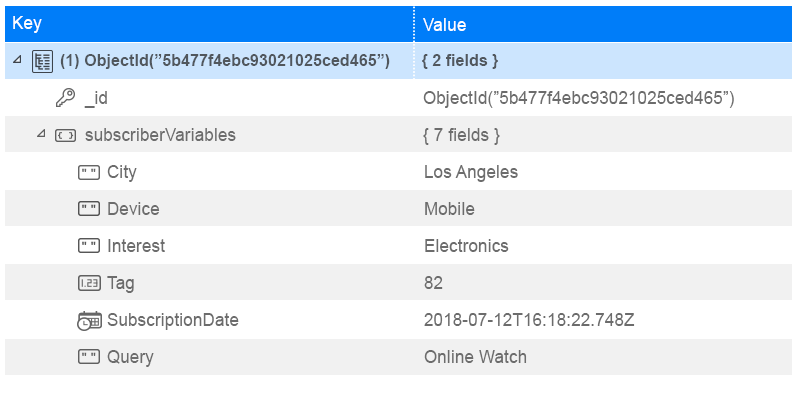
Task: Click the document icon beside ObjectId root row
Action: point(42,61)
